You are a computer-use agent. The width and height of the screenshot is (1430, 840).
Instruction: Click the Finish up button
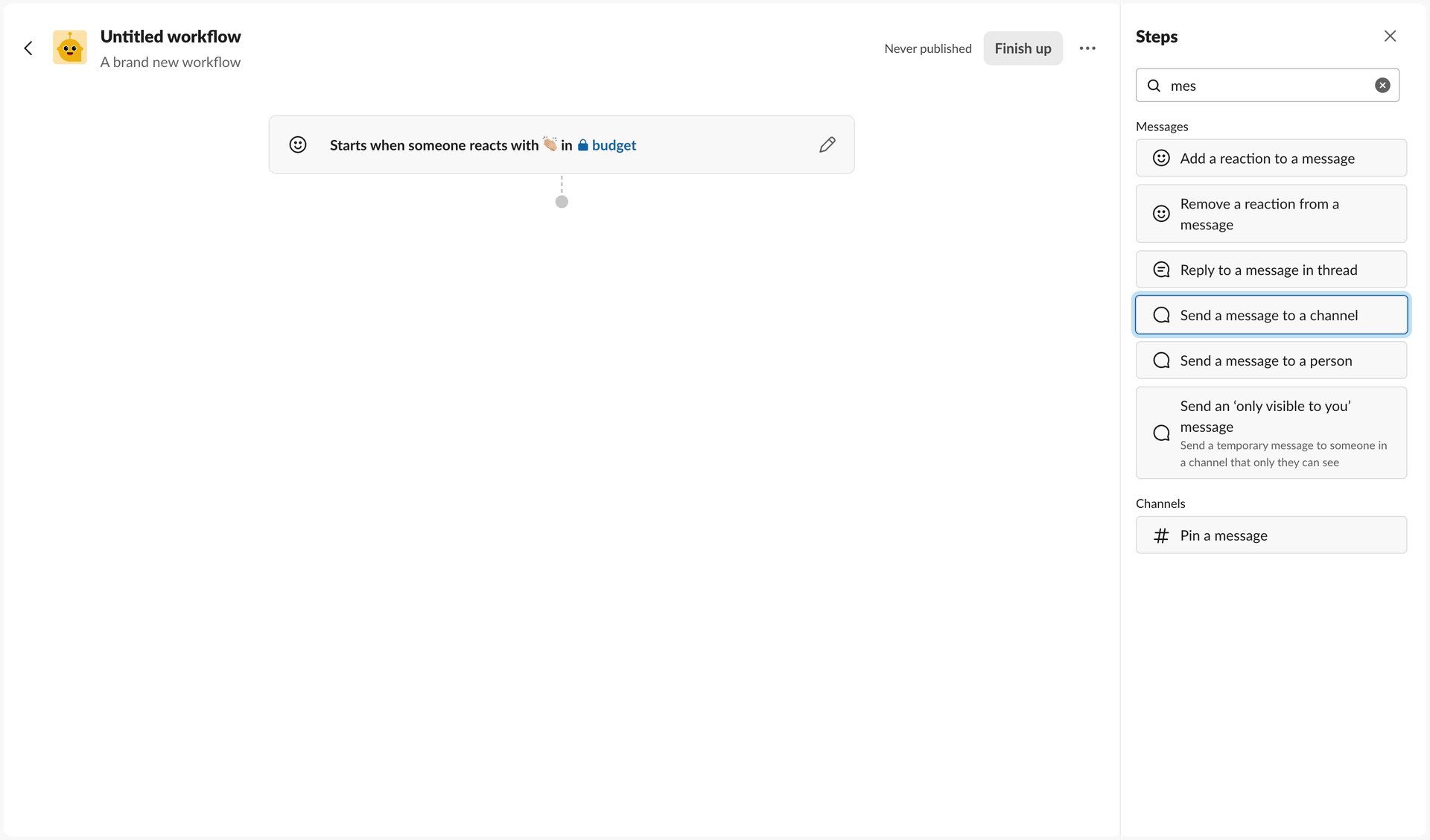pos(1023,48)
